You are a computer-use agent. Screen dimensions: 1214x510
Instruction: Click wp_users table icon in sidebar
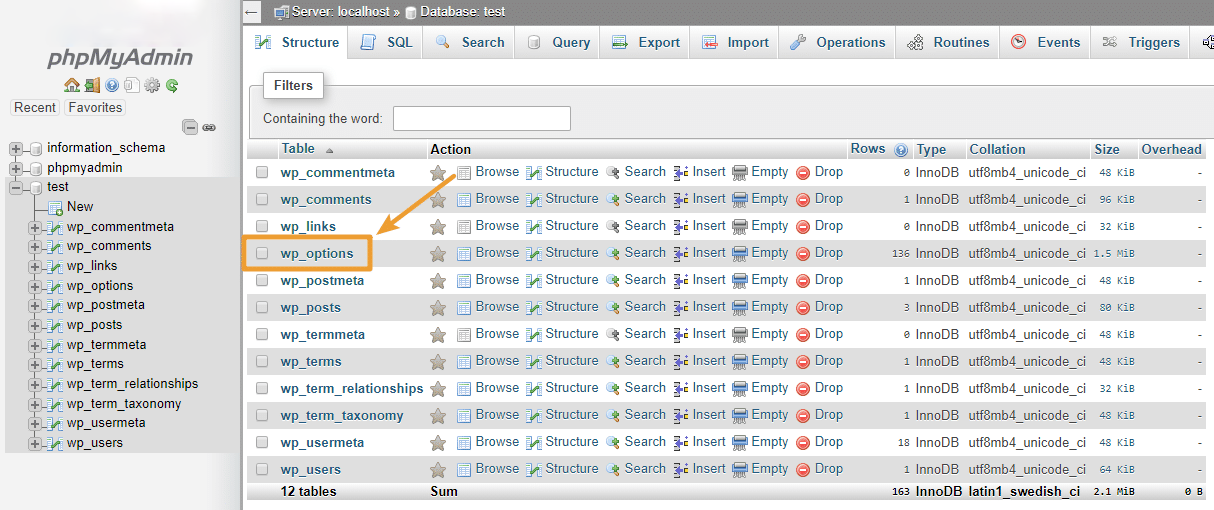click(x=55, y=443)
